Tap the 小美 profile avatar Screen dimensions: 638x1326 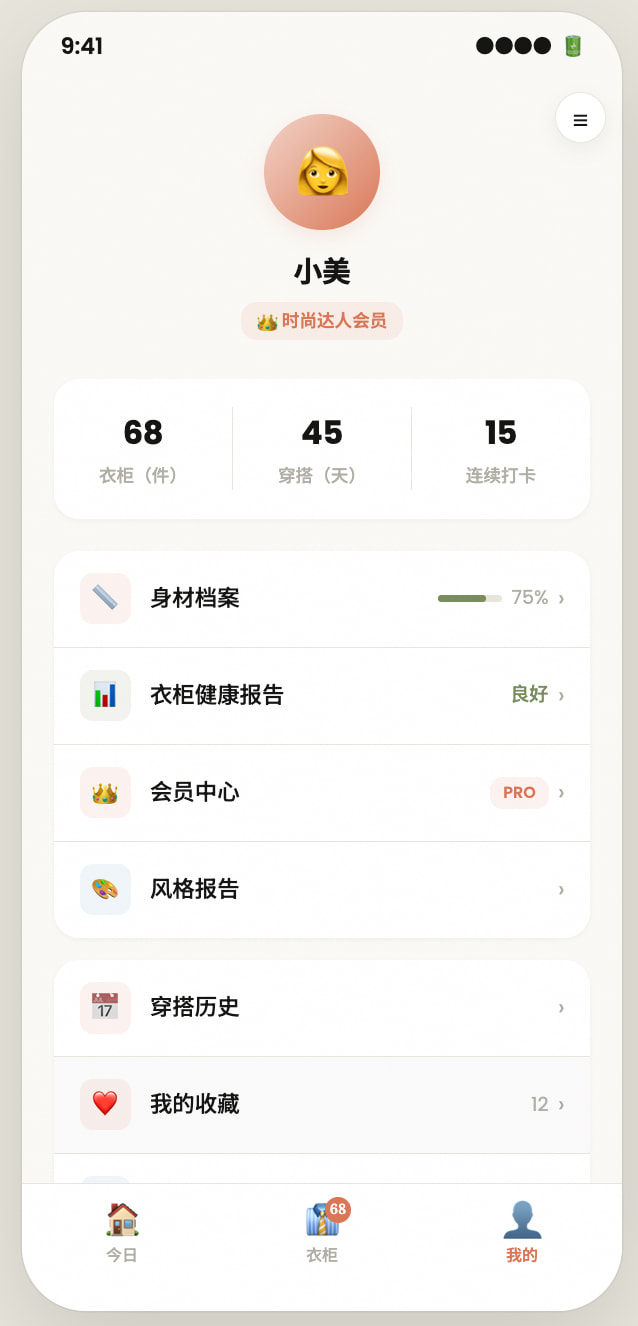coord(322,172)
